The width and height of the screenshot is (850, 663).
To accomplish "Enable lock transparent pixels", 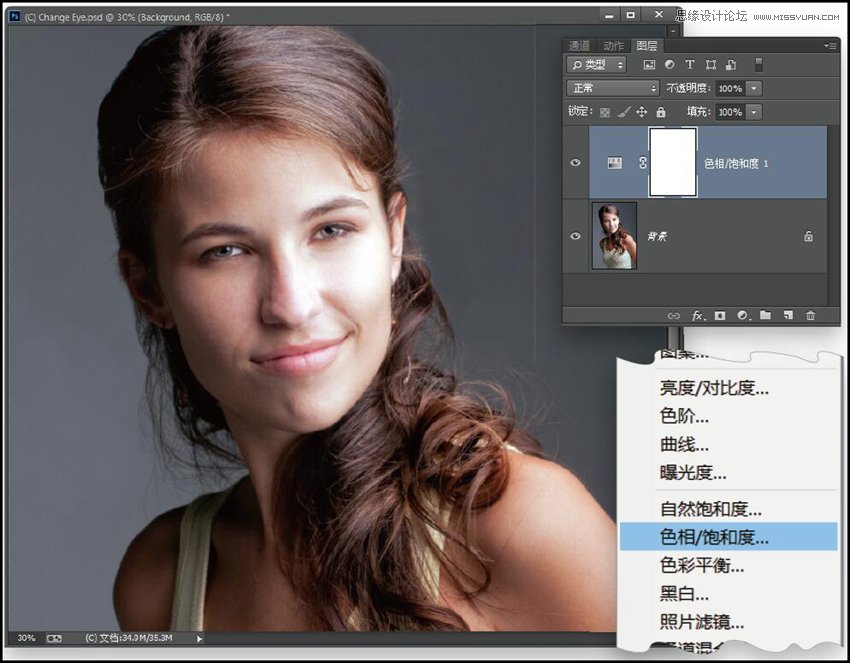I will [604, 112].
